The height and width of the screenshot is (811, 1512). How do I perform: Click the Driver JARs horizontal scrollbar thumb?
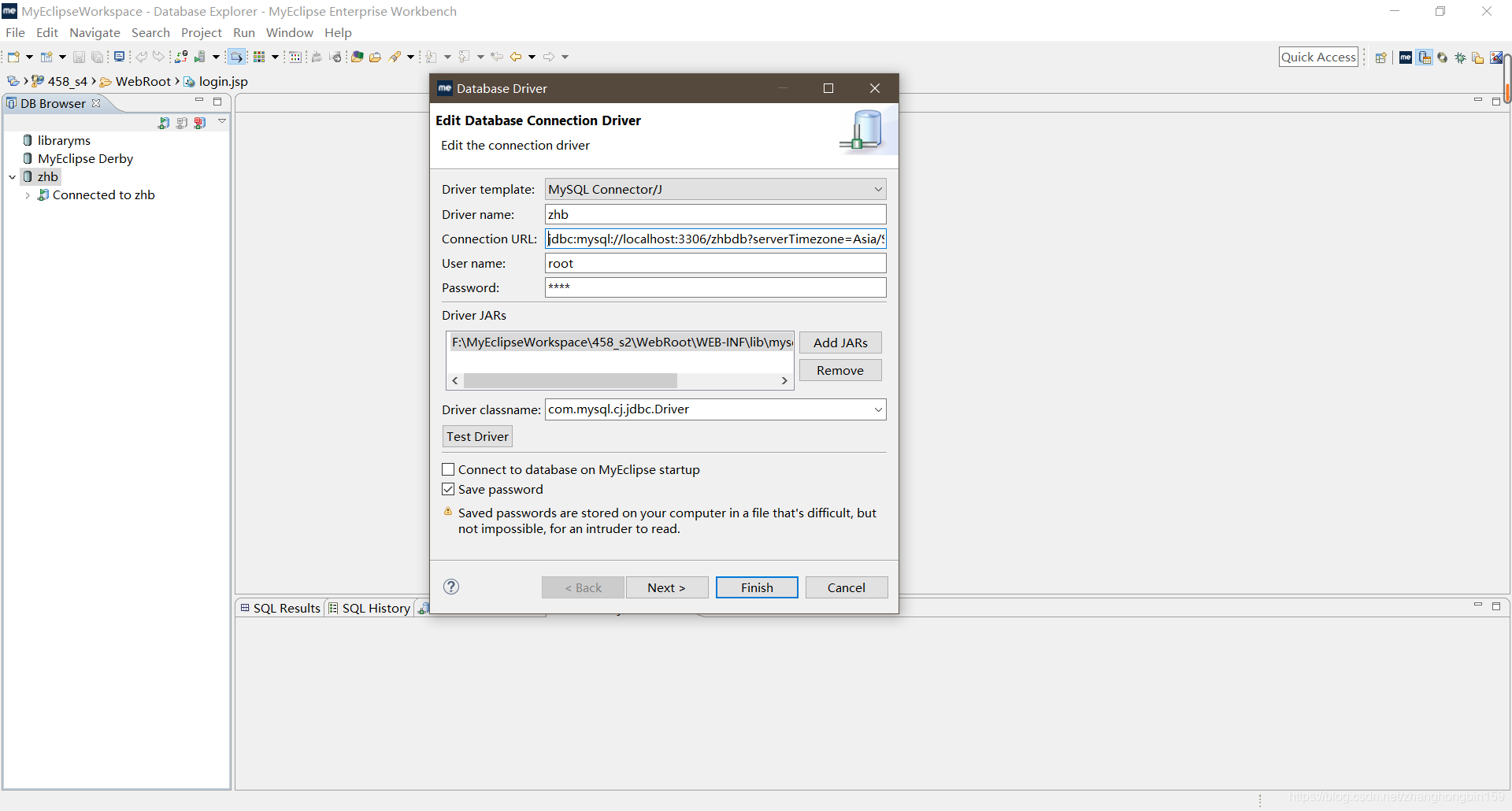[570, 380]
